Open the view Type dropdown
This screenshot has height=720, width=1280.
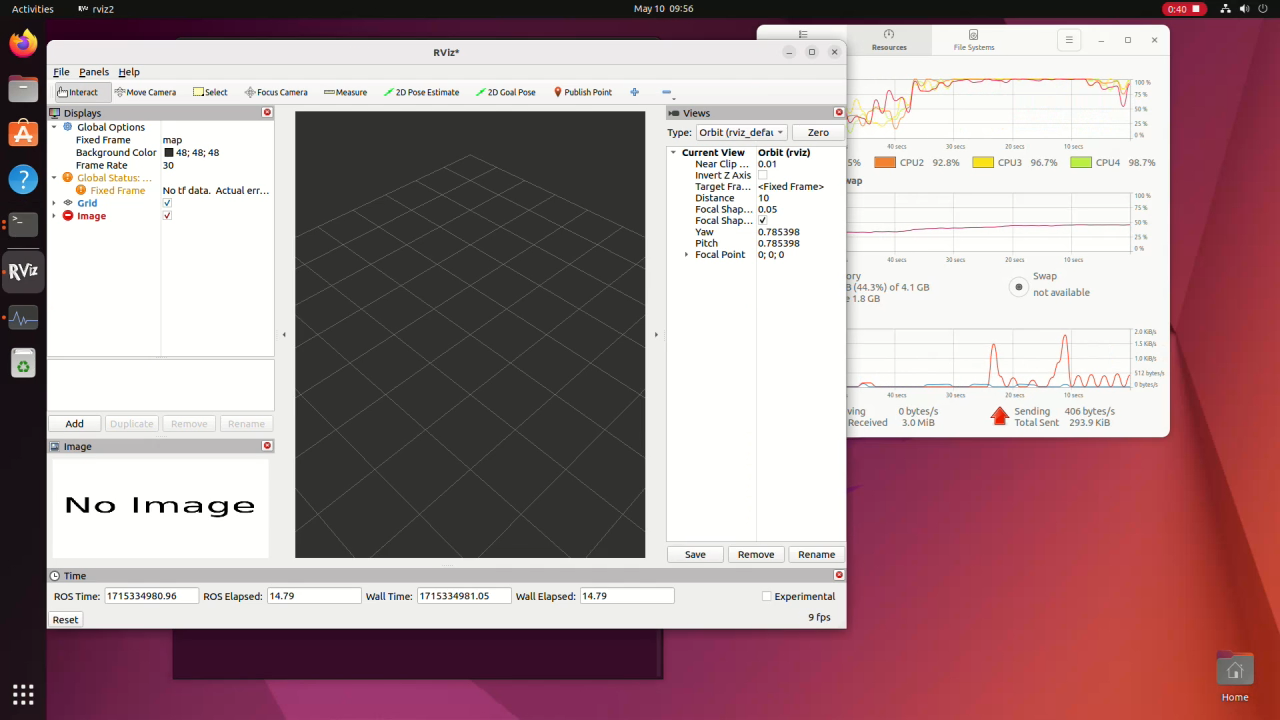pos(740,133)
